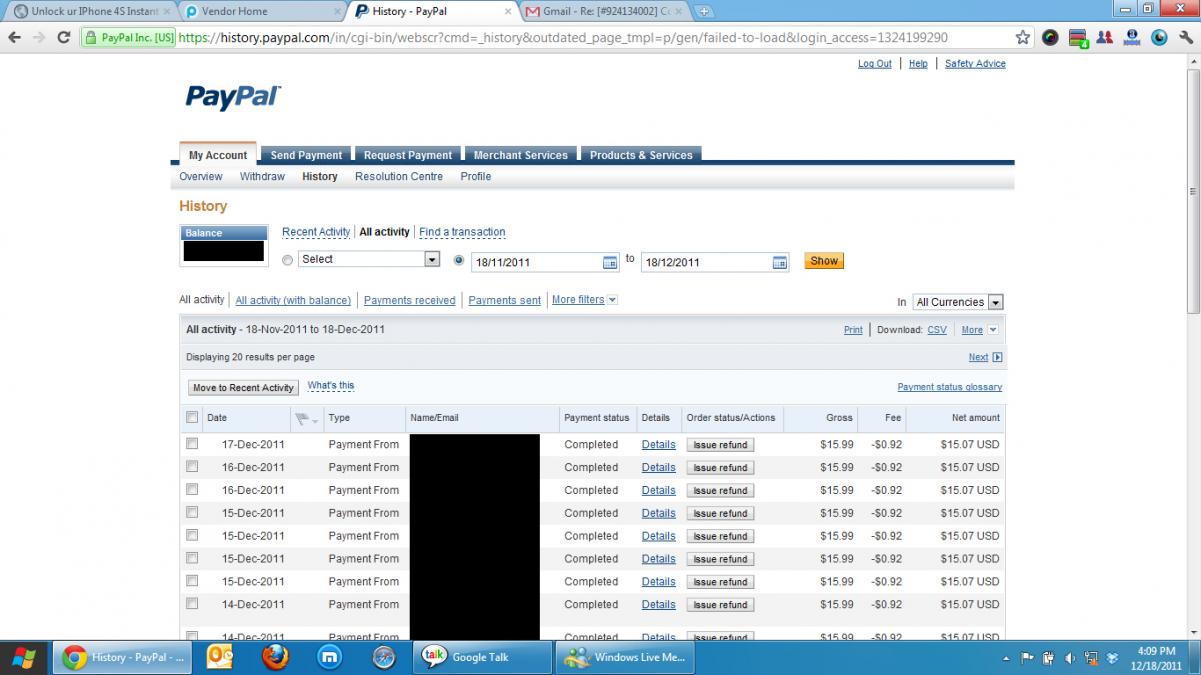Open the Maxthon browser taskbar icon
The height and width of the screenshot is (675, 1201).
[x=329, y=657]
